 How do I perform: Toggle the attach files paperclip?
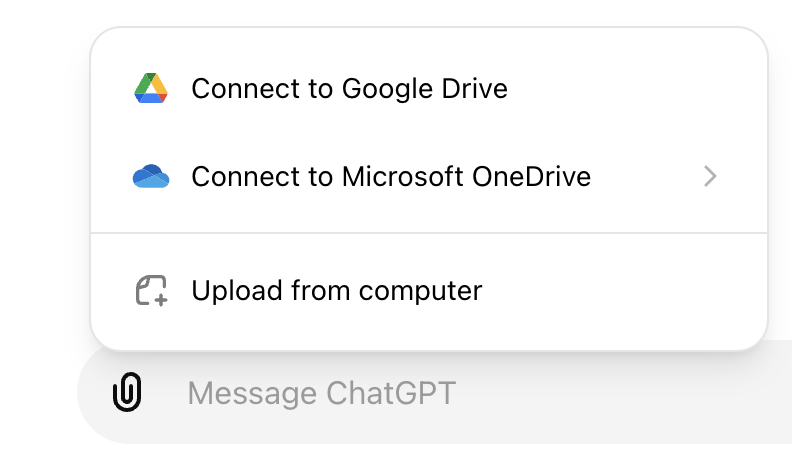pos(127,393)
